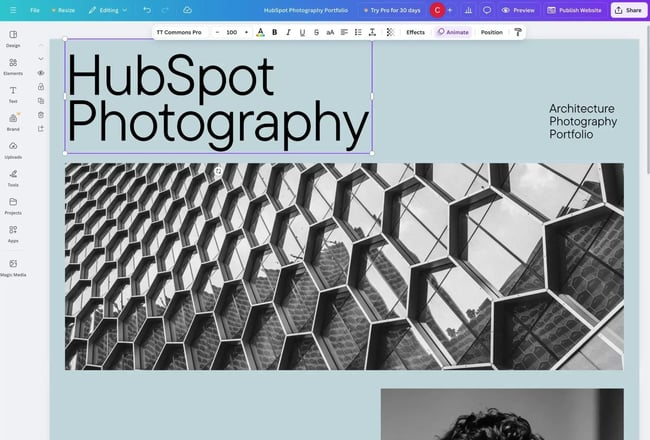The width and height of the screenshot is (650, 440).
Task: Open the Apps panel
Action: point(13,233)
